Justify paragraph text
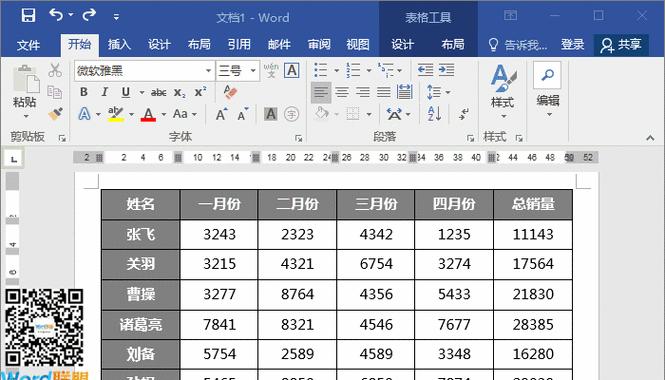 (383, 92)
